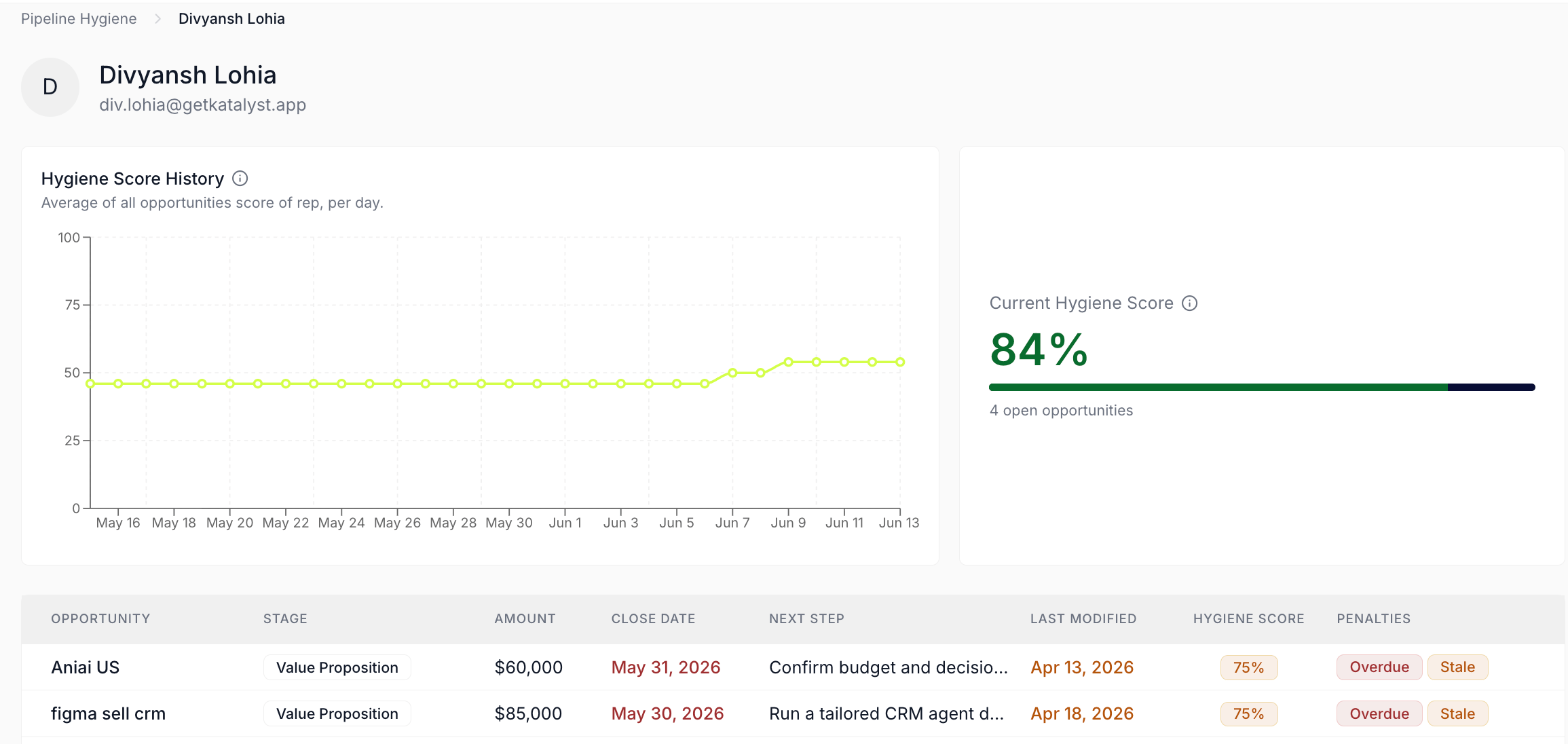Sort by the STAGE column header
The width and height of the screenshot is (1568, 744).
[285, 619]
